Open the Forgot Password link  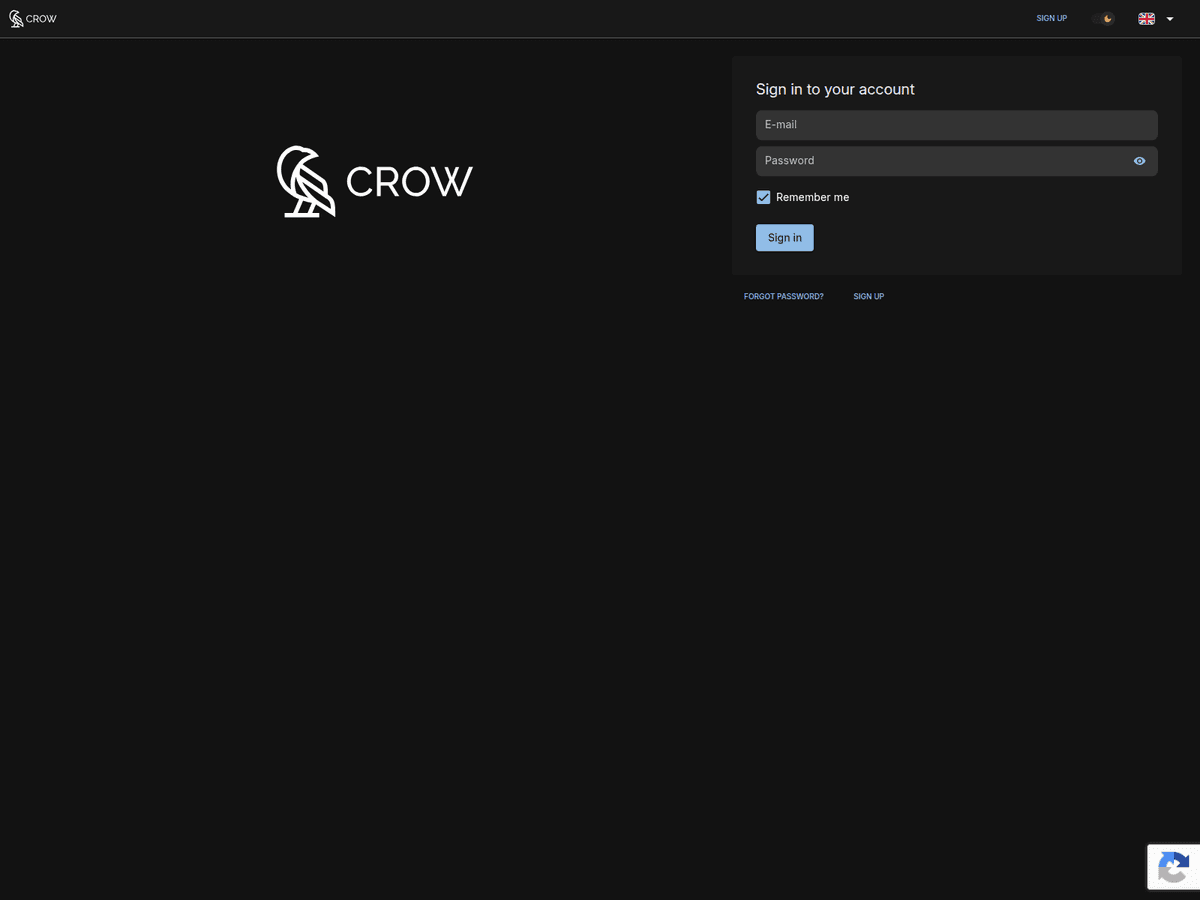click(784, 297)
